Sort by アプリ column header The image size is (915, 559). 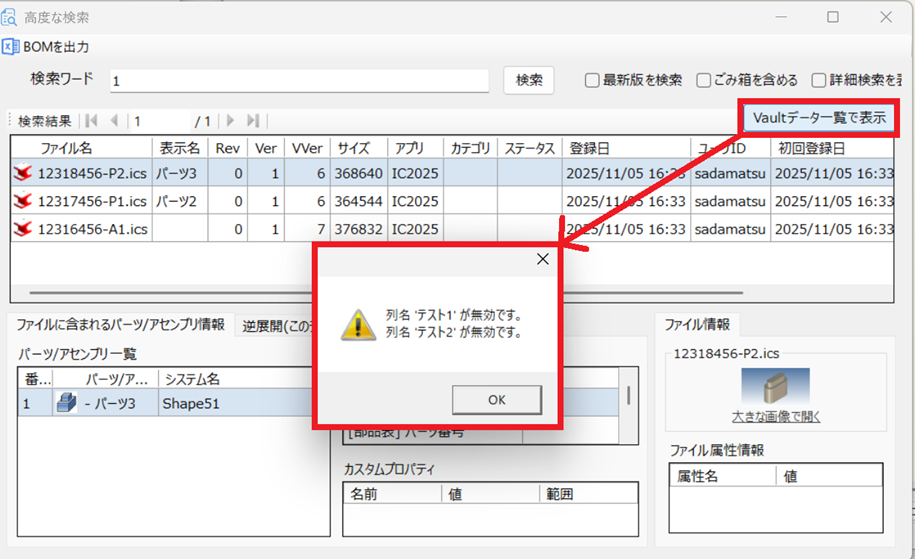(x=415, y=148)
